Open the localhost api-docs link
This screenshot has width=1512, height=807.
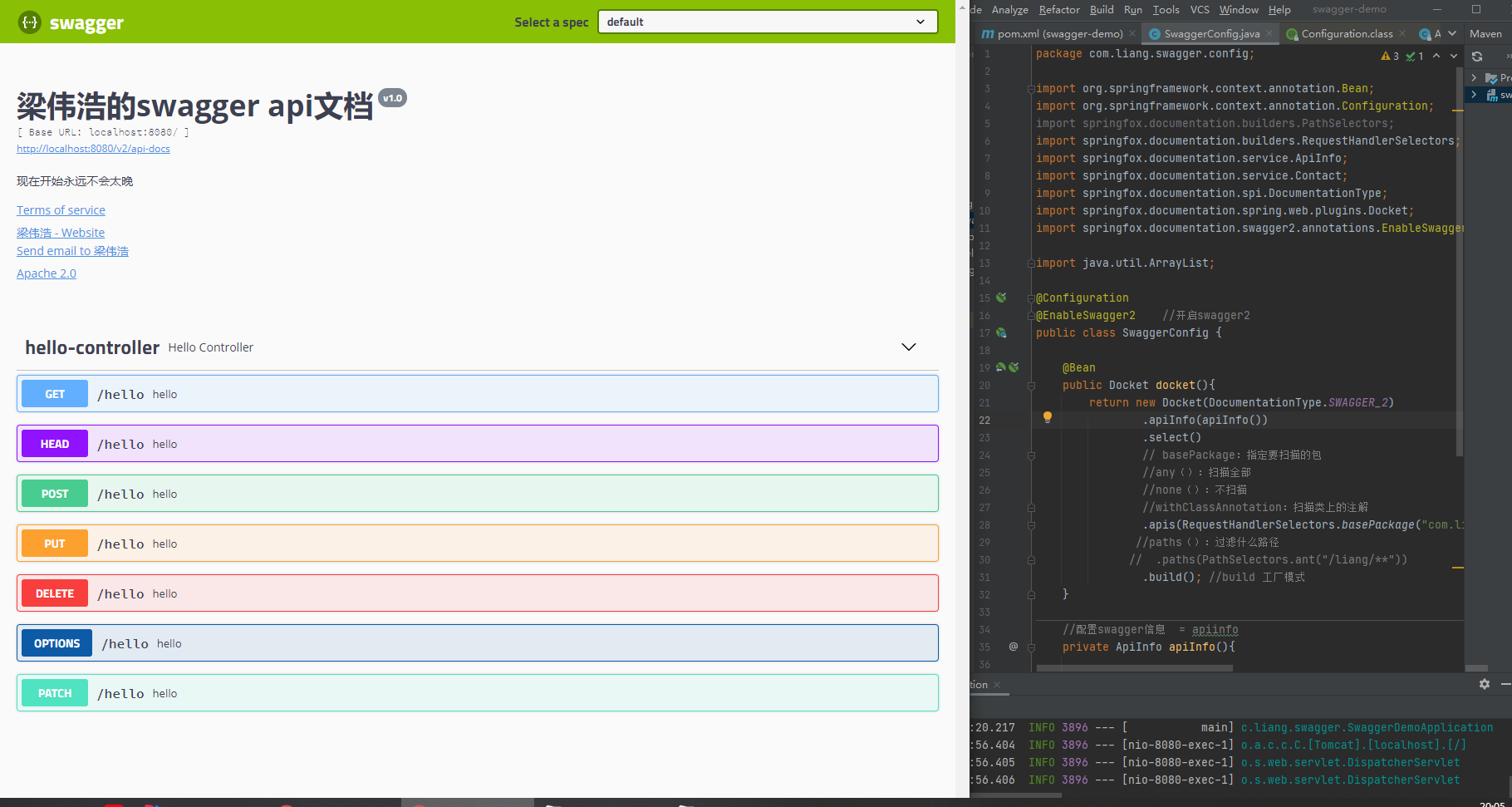click(93, 149)
